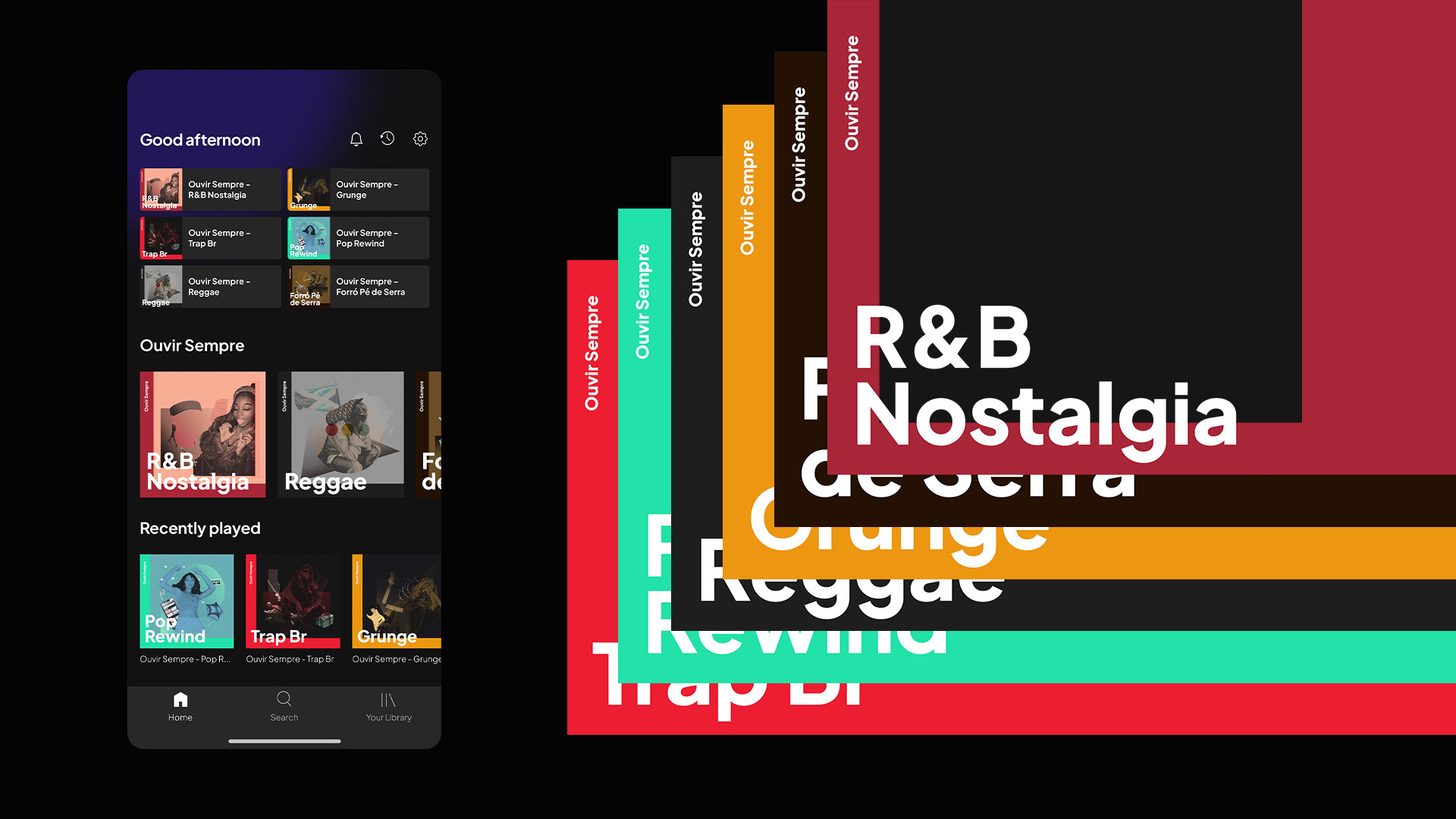The height and width of the screenshot is (819, 1456).
Task: Click the Pop Rewind thumbnail in shortcut grid
Action: 309,238
